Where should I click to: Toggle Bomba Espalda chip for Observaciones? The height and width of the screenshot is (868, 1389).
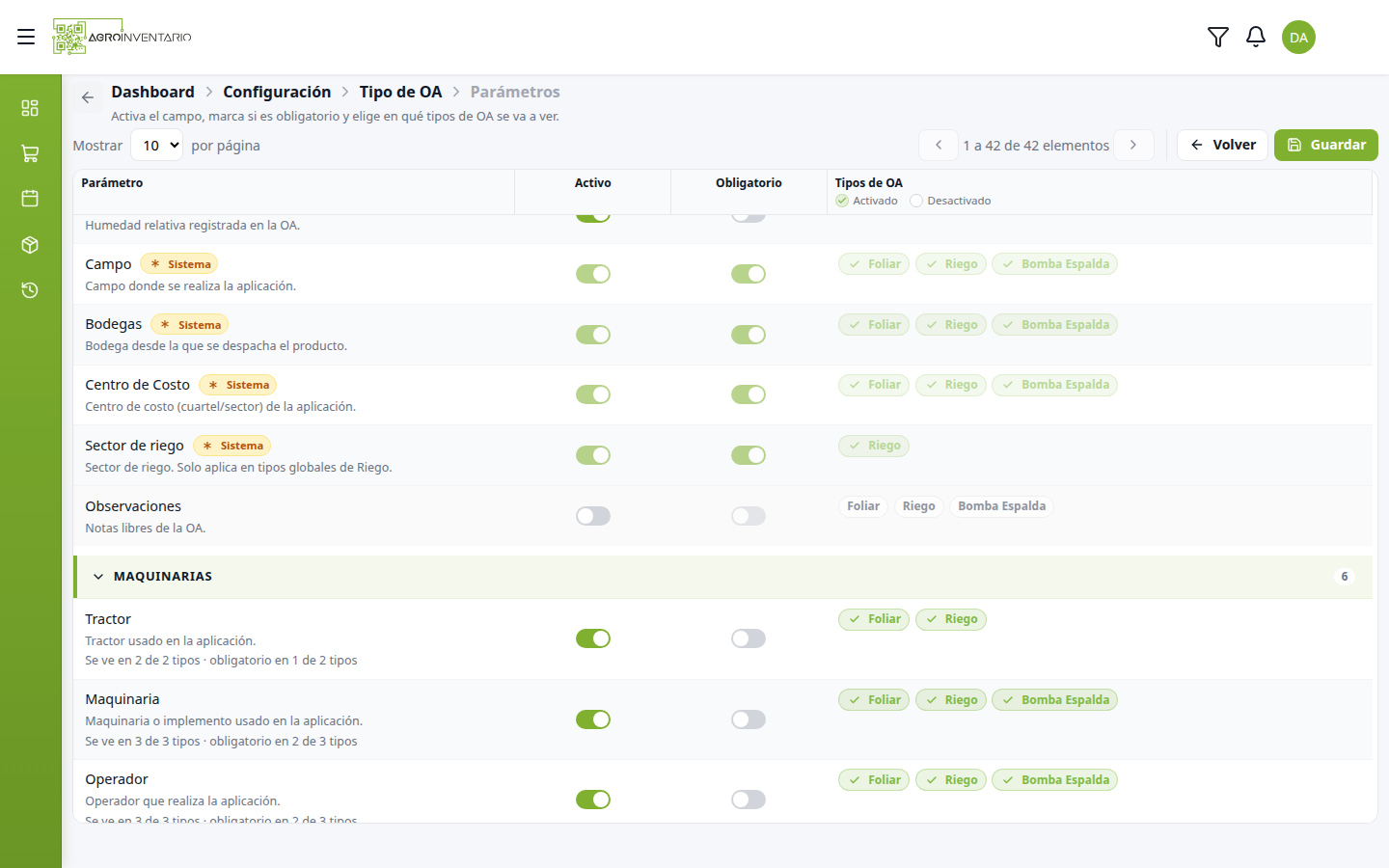(x=1001, y=506)
